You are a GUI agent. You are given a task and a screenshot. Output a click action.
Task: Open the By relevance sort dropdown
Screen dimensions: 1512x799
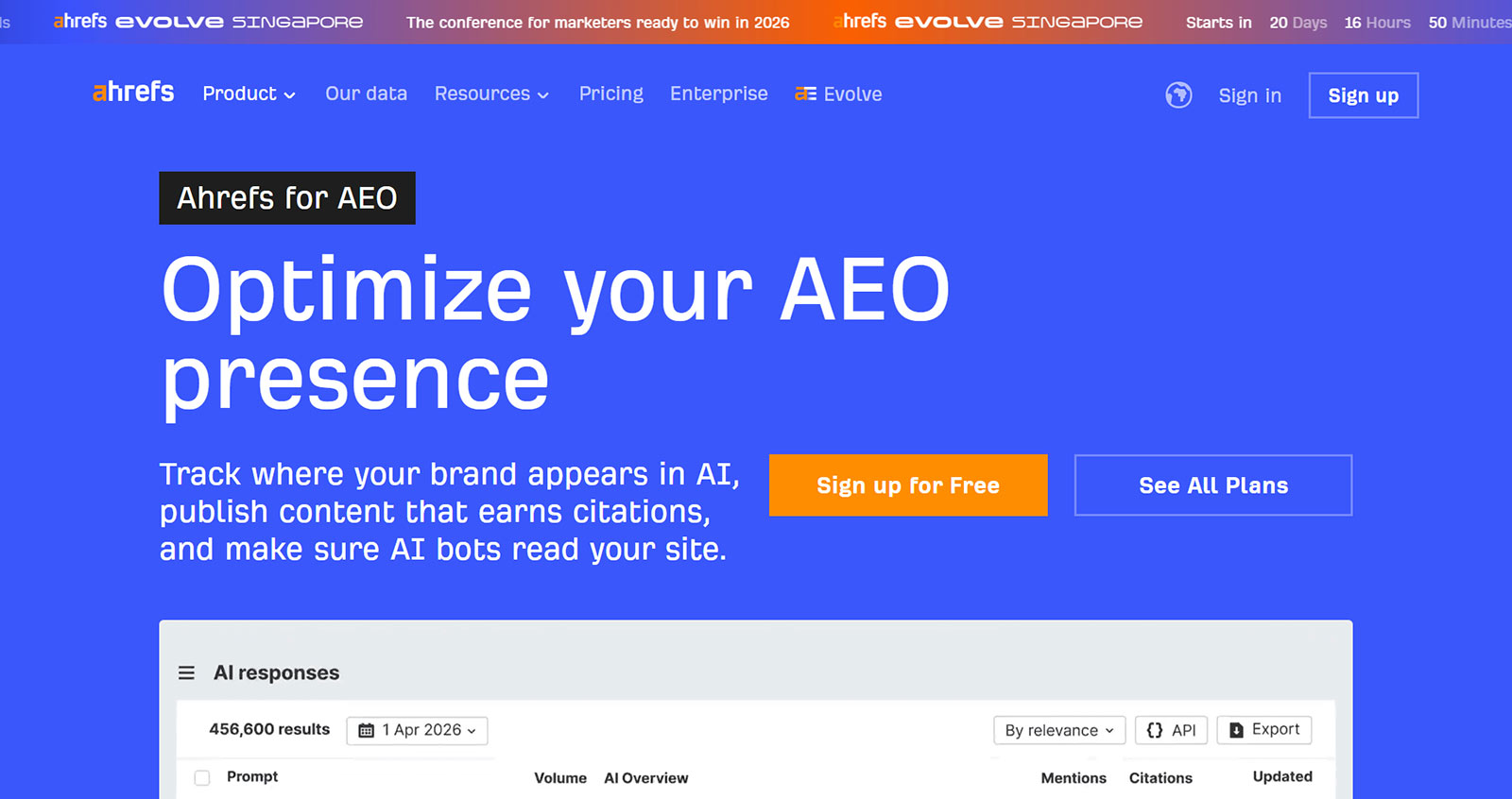(1058, 730)
